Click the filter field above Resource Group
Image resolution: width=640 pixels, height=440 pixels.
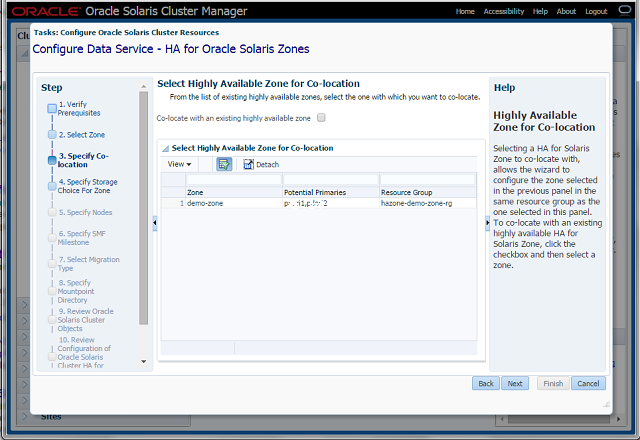tap(428, 180)
